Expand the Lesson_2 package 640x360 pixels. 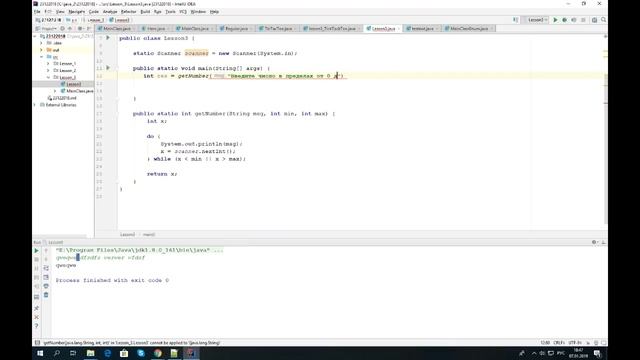[48, 71]
